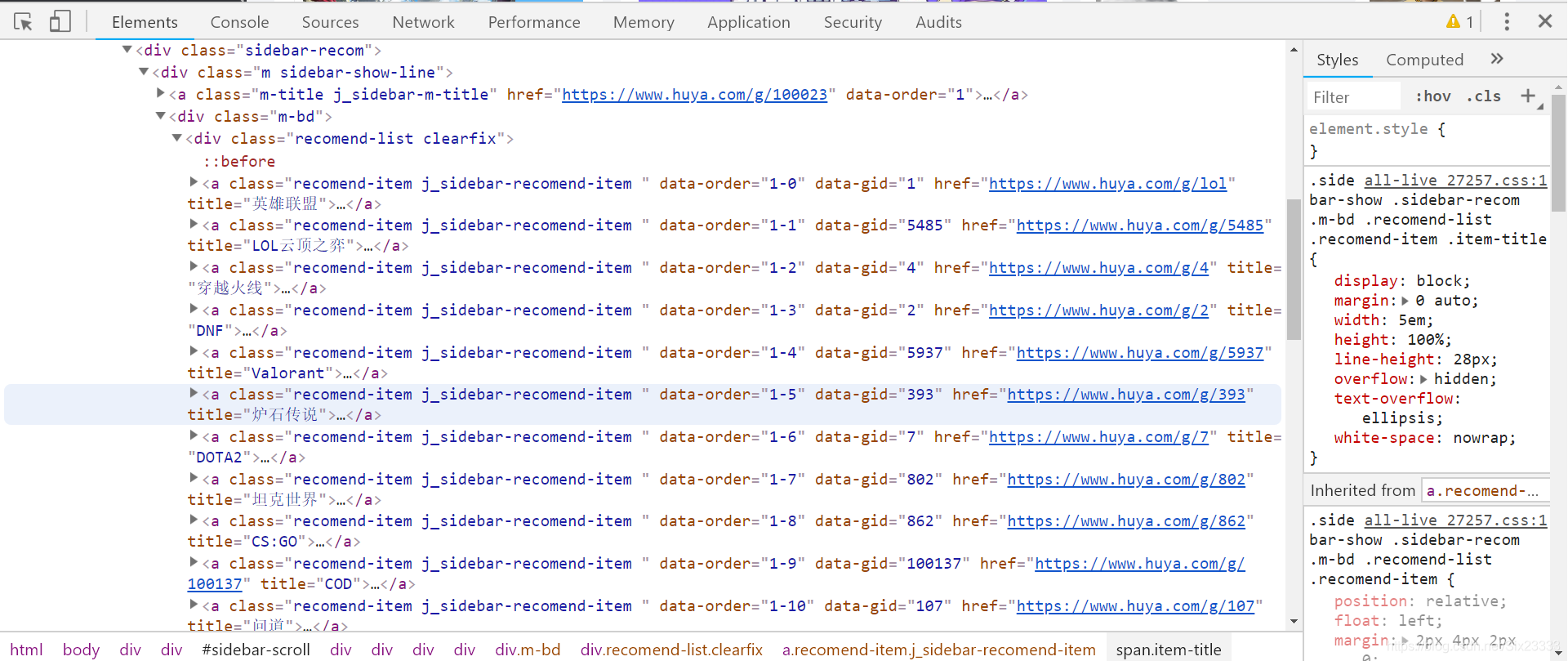Expand the anchor with data-order 1-7
Image resolution: width=1568 pixels, height=661 pixels.
(x=194, y=477)
